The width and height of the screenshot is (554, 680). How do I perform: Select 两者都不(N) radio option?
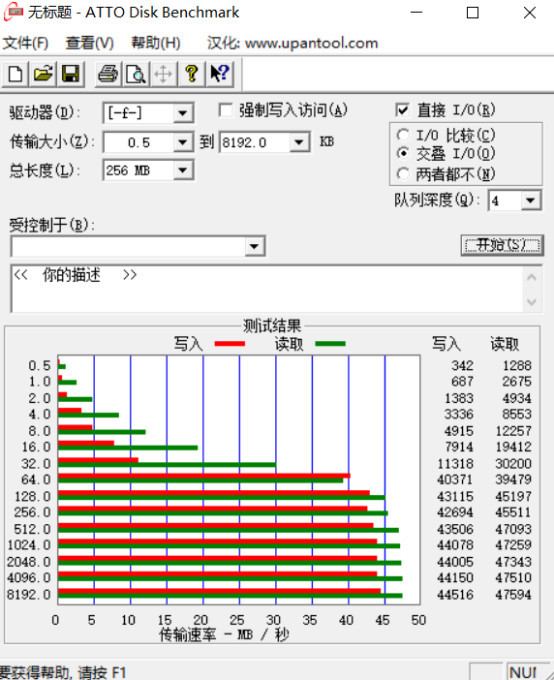(403, 174)
